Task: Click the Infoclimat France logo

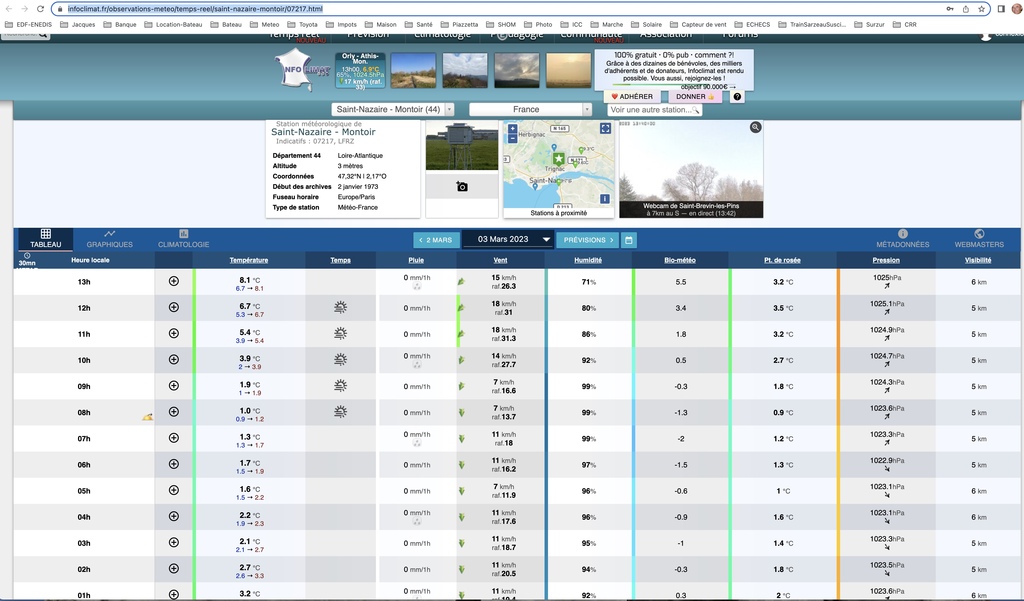Action: click(303, 69)
